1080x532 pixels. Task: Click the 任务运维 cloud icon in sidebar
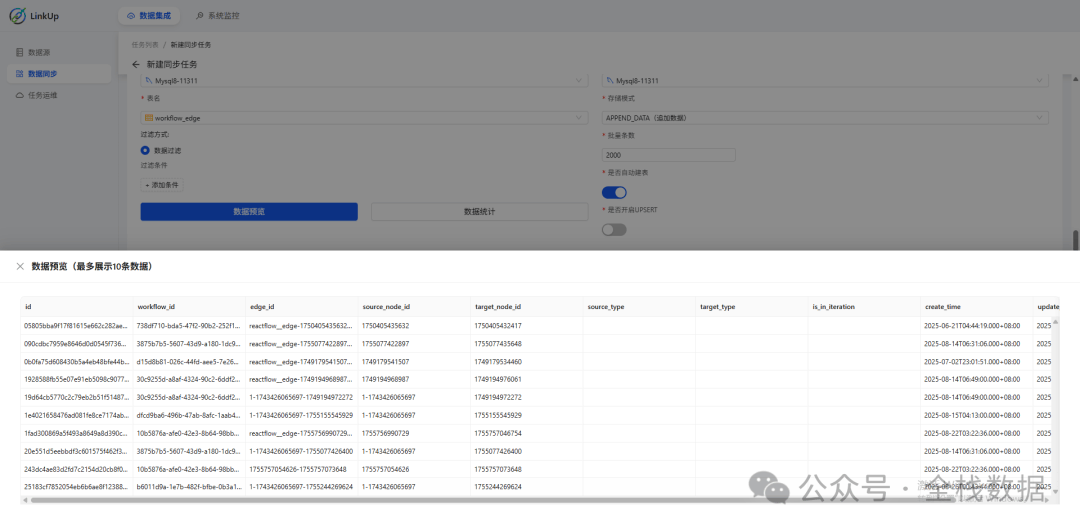(20, 95)
